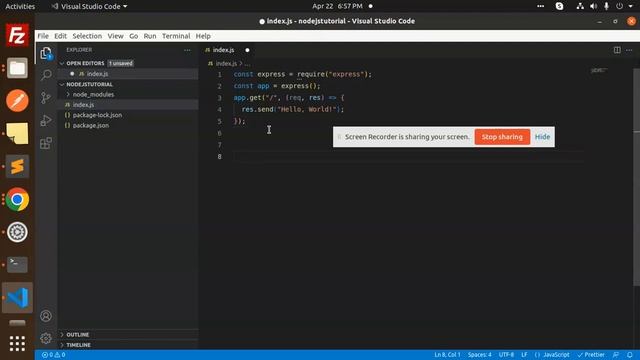Click UTF-8 encoding in status bar

tap(506, 355)
